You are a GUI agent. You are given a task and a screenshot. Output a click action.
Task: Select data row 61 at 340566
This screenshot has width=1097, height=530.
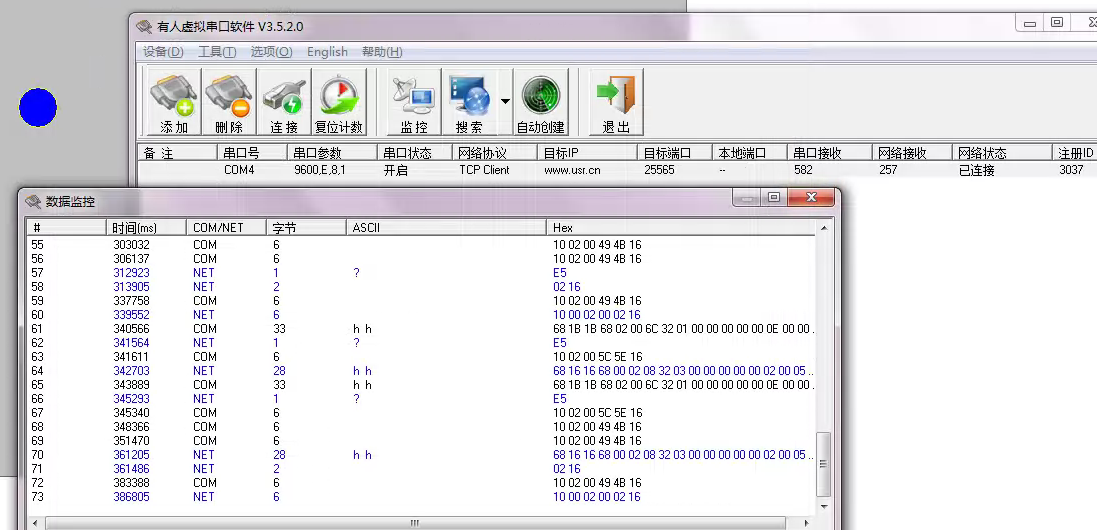[x=421, y=329]
